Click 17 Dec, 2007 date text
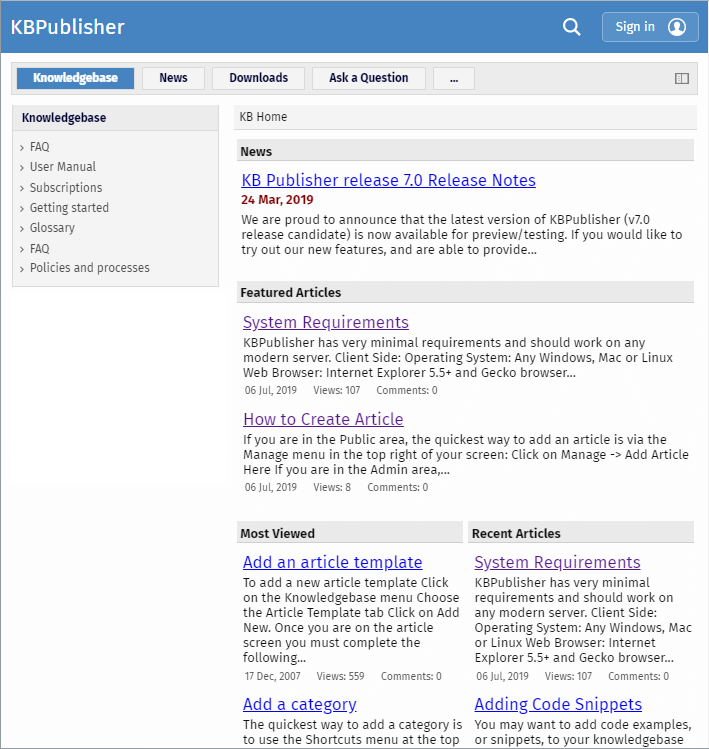The width and height of the screenshot is (709, 749). click(x=272, y=676)
